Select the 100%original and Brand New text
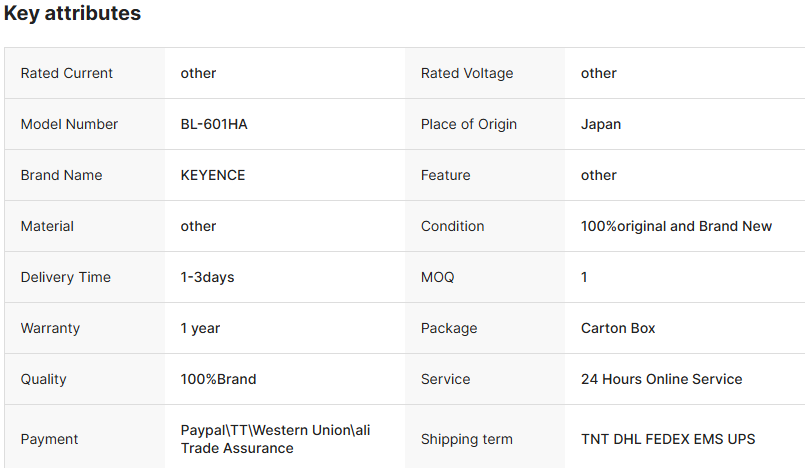 click(676, 226)
